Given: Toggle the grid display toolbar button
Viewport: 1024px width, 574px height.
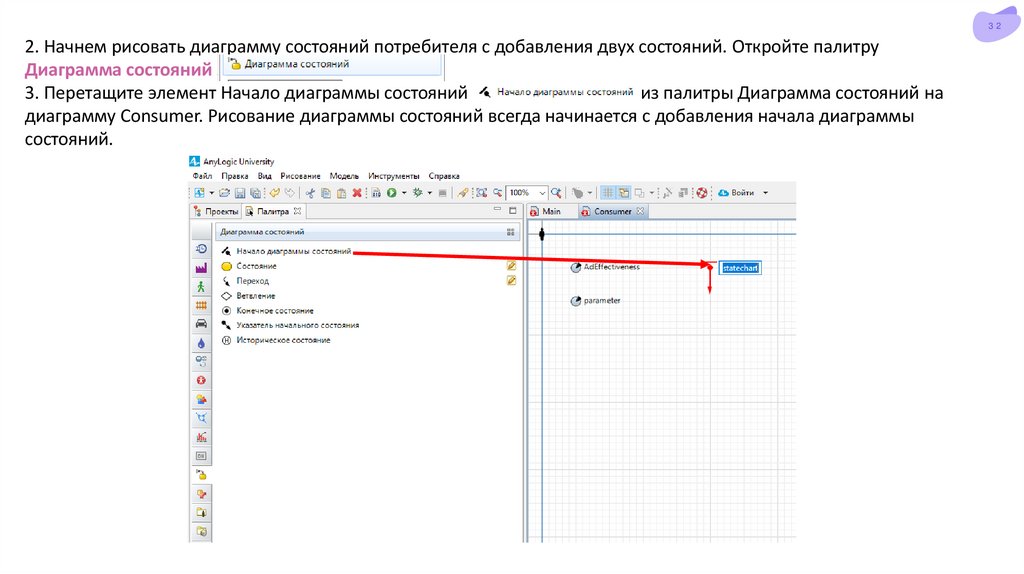Looking at the screenshot, I should (608, 193).
